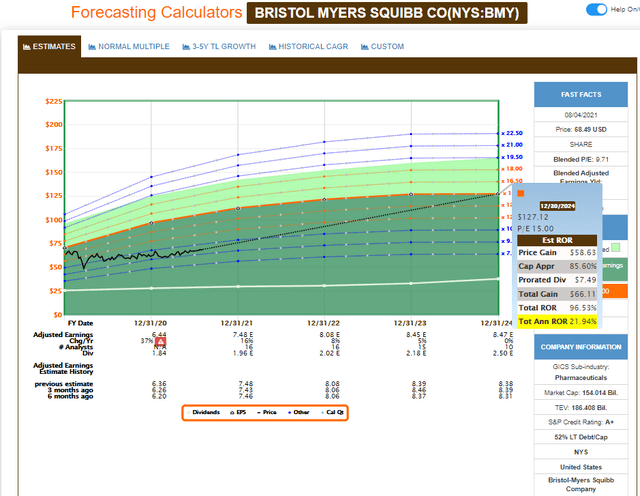Viewport: 640px width, 496px height.
Task: Click the Price Gain $58.63 row
Action: coord(557,253)
